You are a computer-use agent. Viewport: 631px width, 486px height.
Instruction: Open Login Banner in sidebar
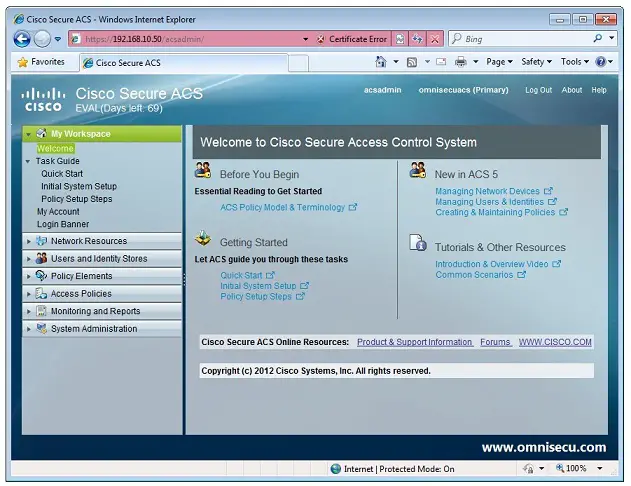point(63,224)
